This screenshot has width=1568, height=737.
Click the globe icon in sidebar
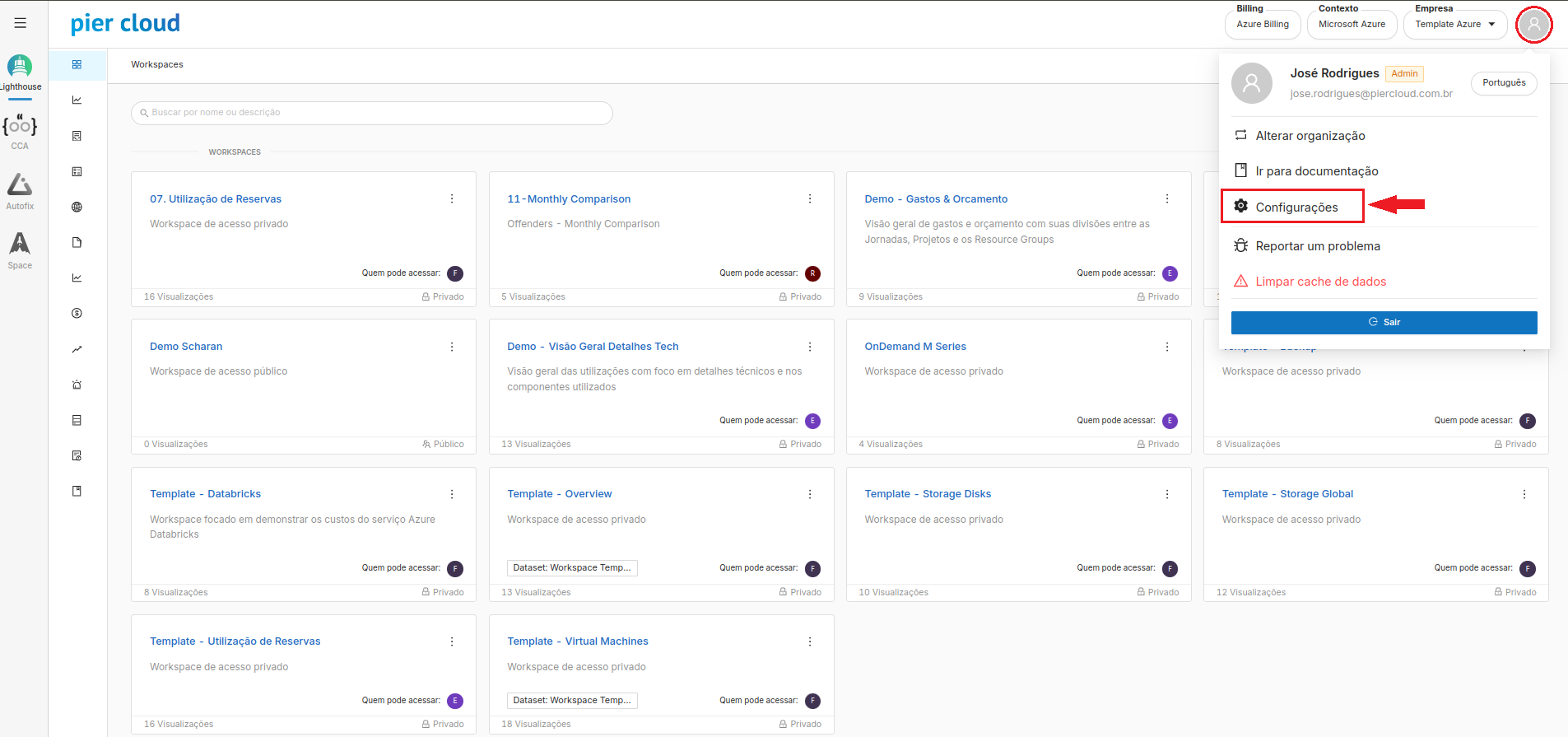[x=77, y=208]
